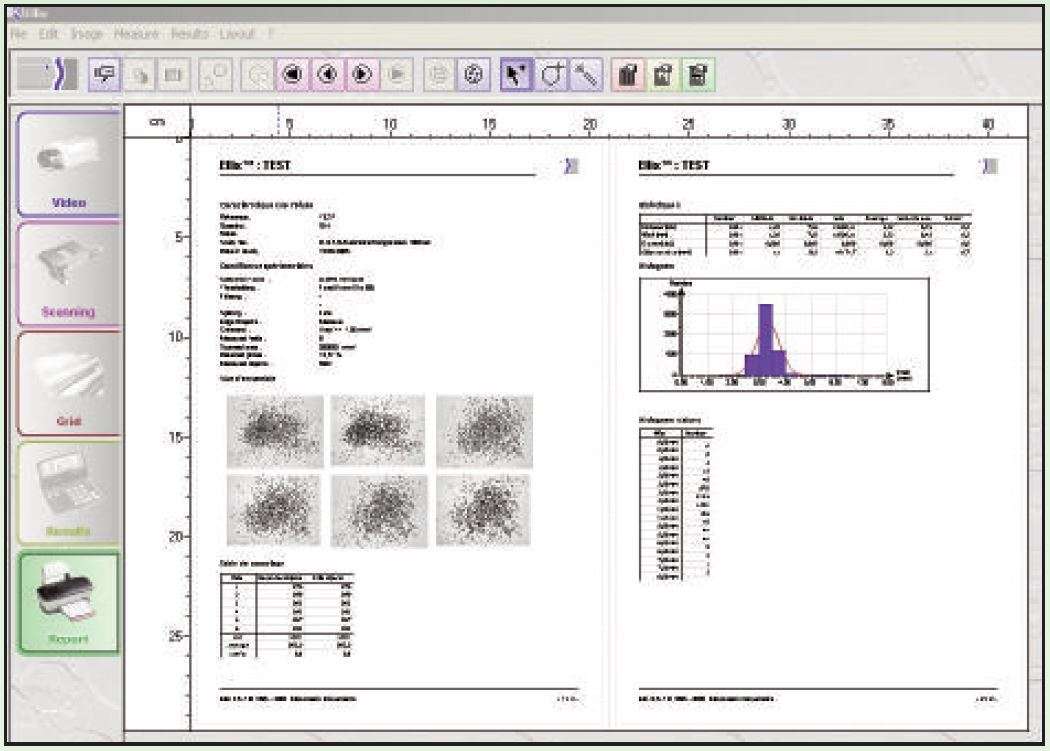Open the Grid module
The width and height of the screenshot is (1050, 751).
tap(68, 382)
